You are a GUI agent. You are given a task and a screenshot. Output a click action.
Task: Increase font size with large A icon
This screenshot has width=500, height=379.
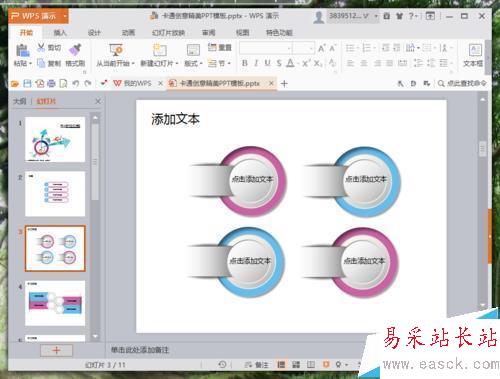321,48
